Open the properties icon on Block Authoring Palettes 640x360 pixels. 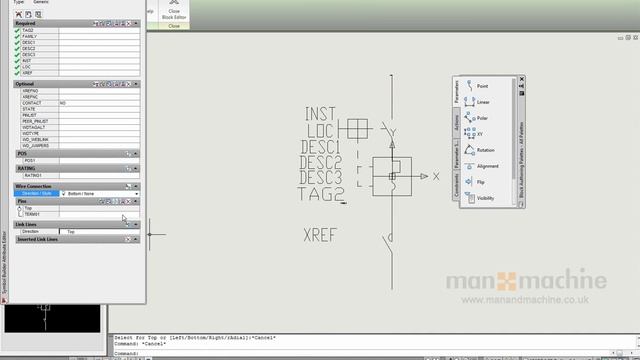click(522, 93)
